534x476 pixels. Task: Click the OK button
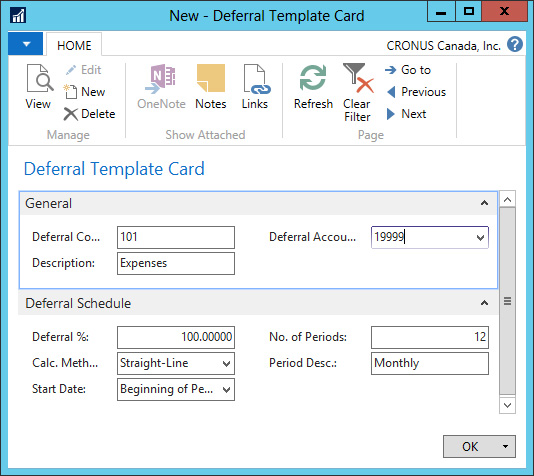470,446
